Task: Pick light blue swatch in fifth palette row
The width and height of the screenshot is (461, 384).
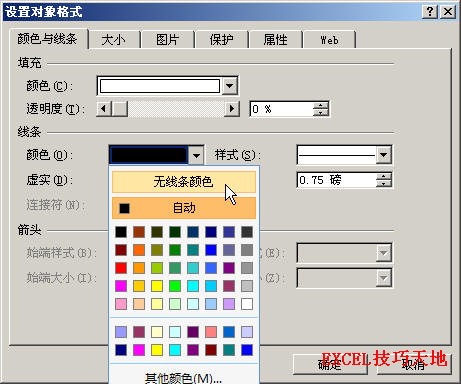Action: [x=211, y=304]
